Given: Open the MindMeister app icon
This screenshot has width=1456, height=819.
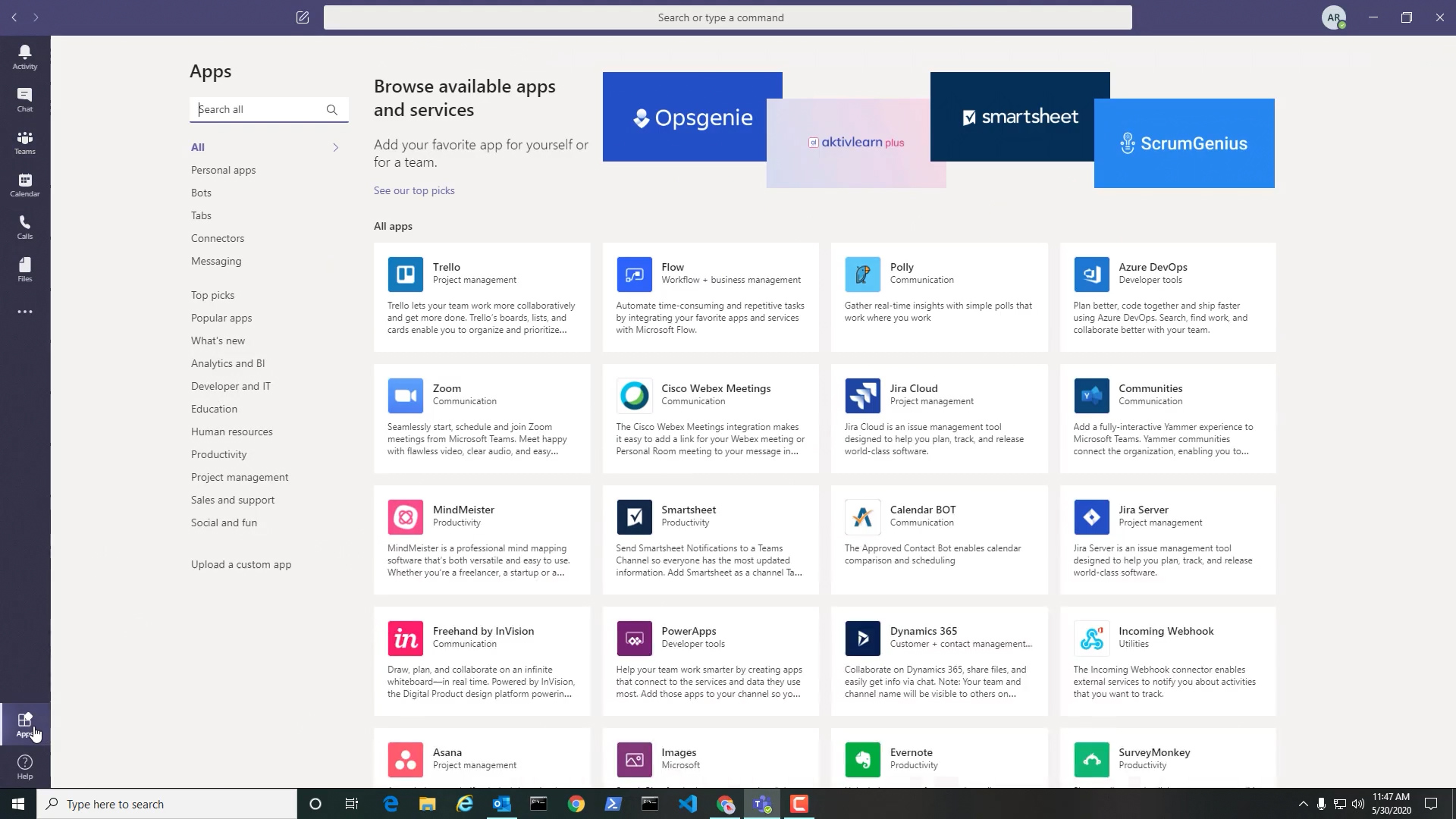Looking at the screenshot, I should 406,516.
